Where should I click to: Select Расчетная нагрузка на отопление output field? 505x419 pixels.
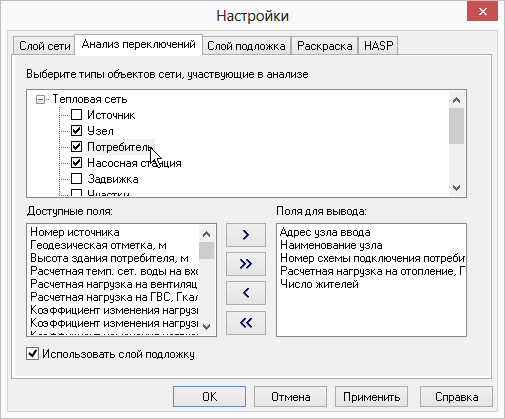[x=372, y=271]
